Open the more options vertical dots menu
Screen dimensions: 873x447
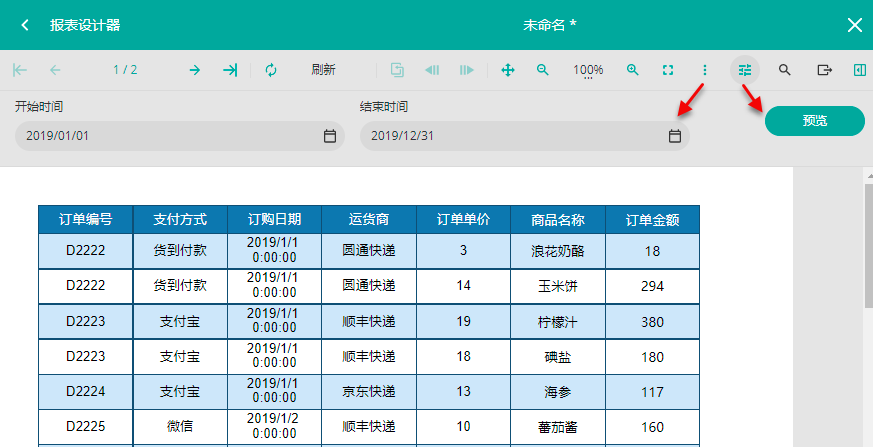coord(705,70)
